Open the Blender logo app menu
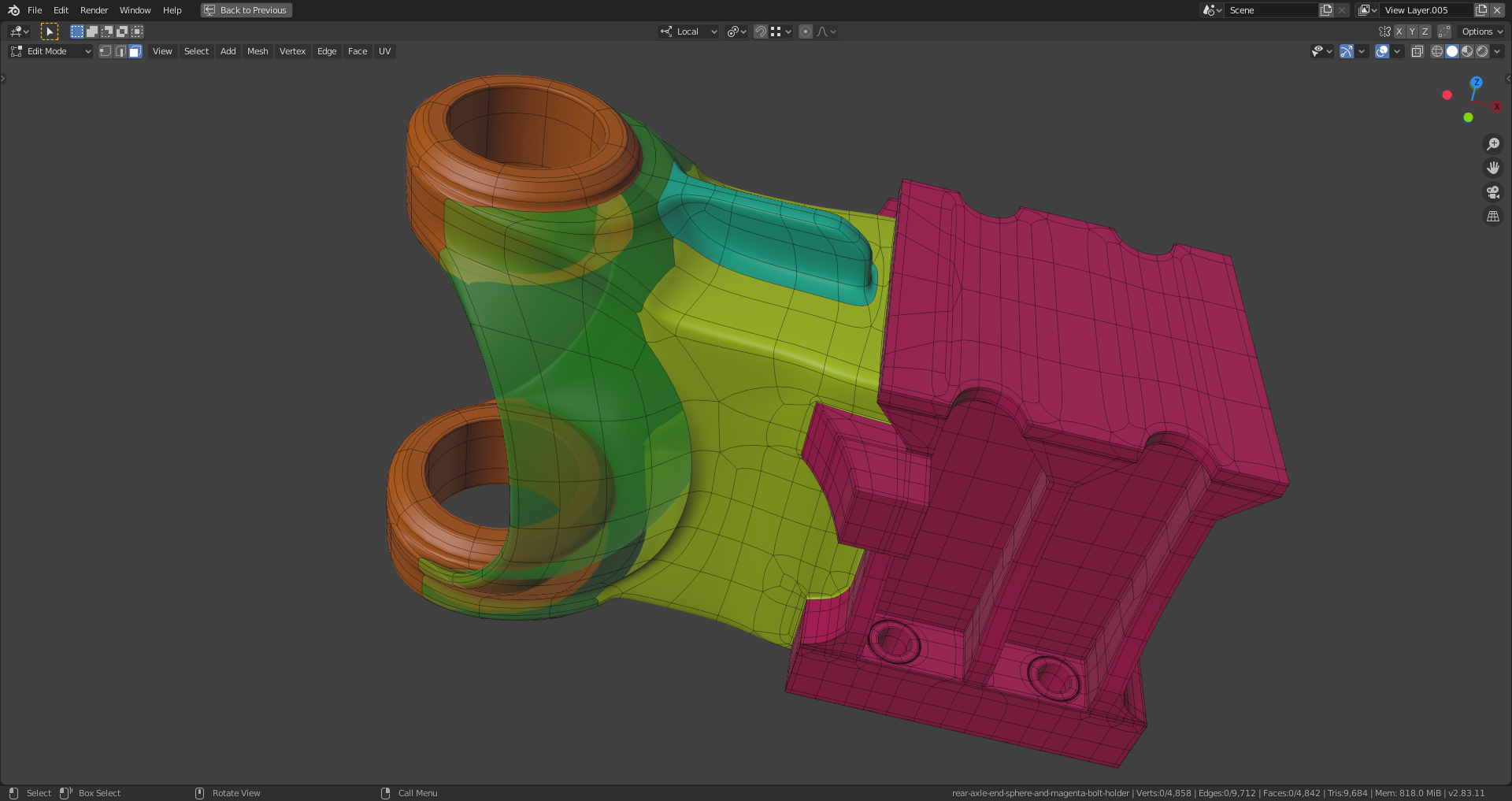 [x=13, y=10]
